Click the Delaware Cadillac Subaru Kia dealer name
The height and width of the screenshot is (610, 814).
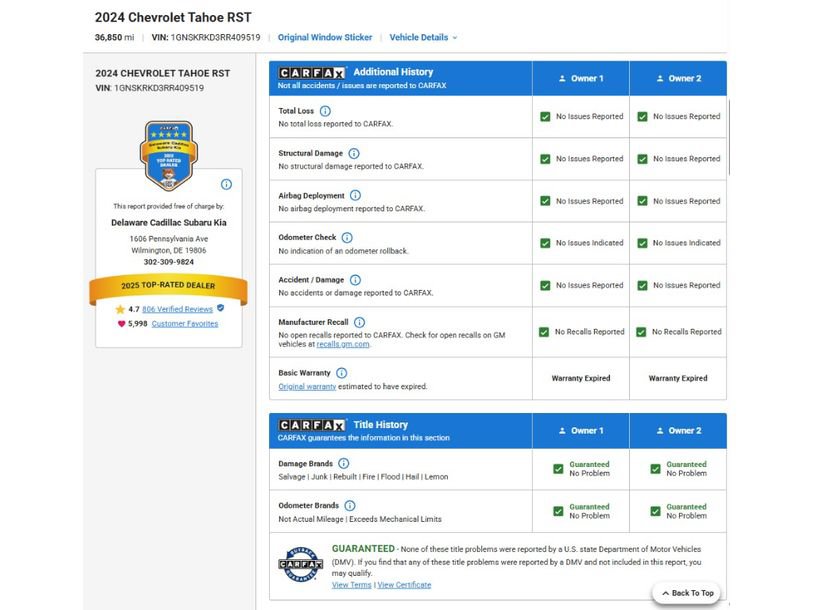click(169, 223)
